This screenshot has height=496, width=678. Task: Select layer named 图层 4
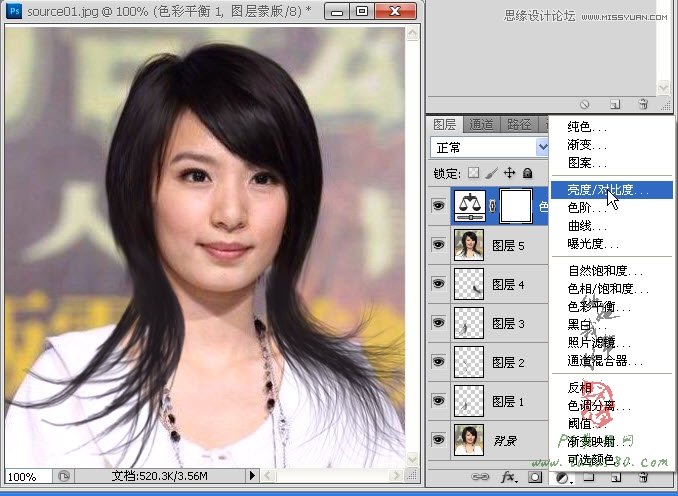508,284
